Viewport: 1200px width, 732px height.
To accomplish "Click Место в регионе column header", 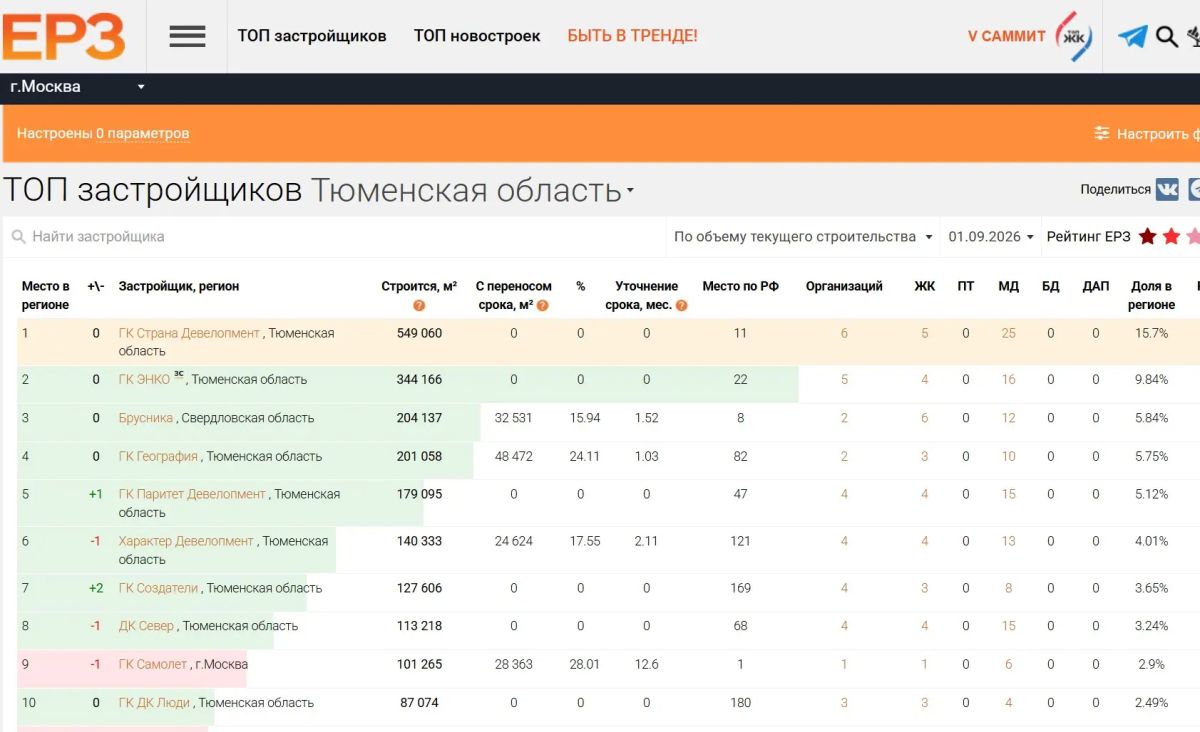I will 46,295.
